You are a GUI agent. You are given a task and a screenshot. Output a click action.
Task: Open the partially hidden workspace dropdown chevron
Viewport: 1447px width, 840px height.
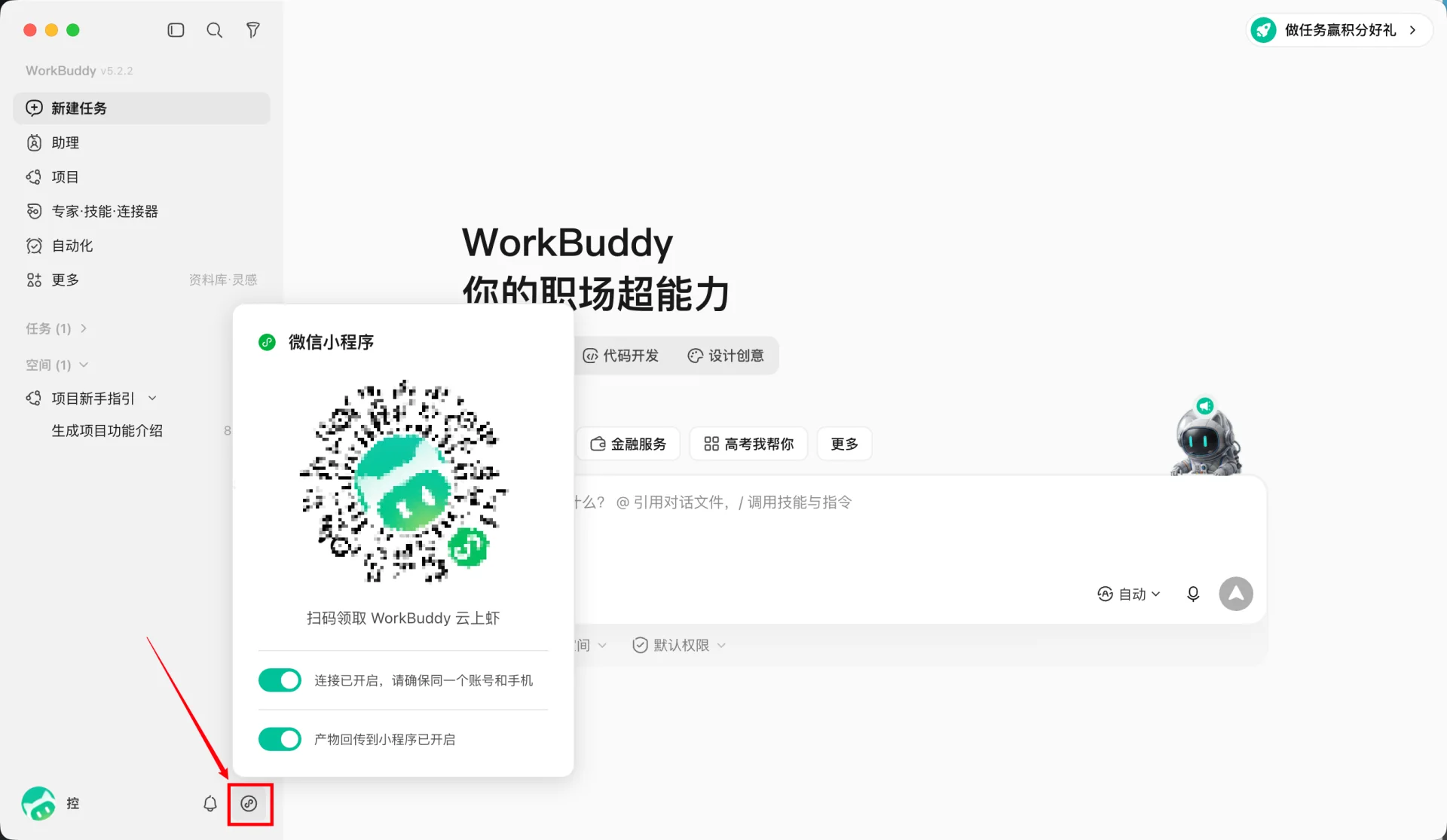[602, 645]
